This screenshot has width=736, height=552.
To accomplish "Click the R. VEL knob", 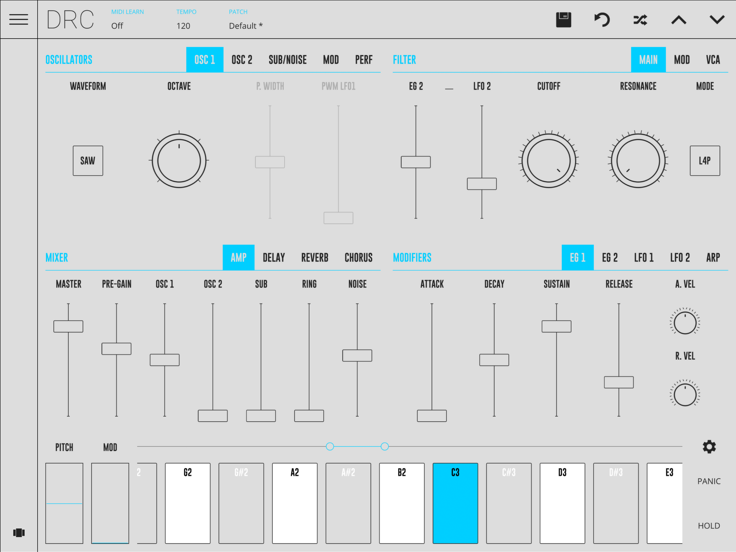I will coord(685,394).
